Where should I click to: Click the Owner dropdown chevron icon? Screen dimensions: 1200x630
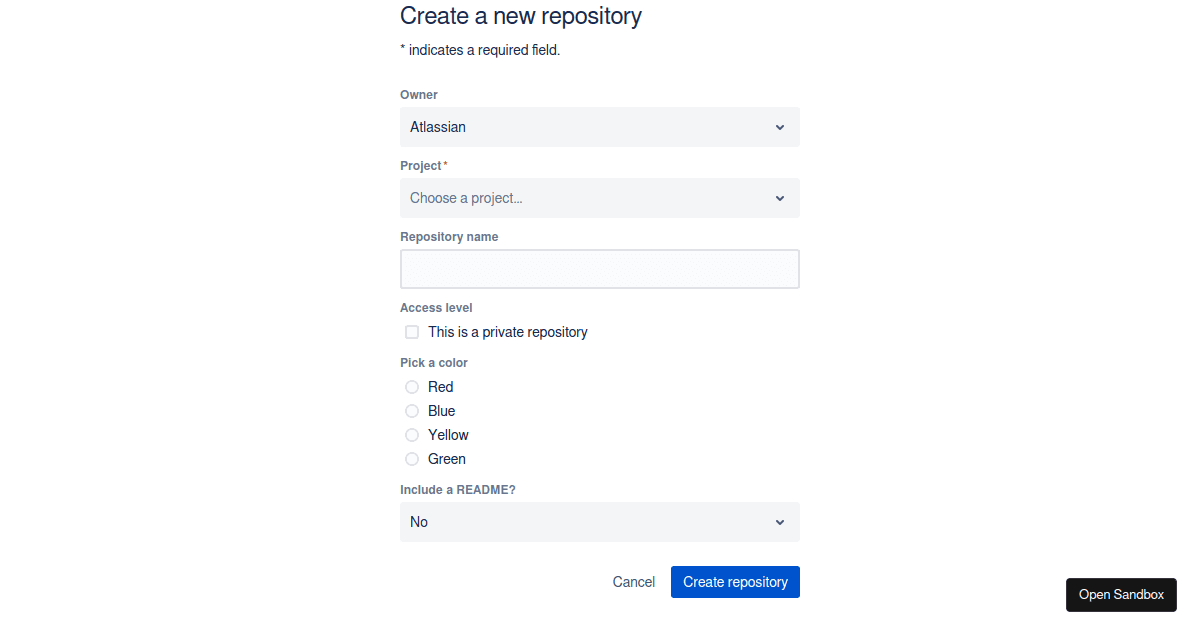pos(779,127)
